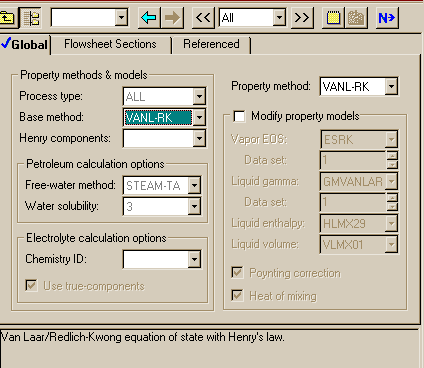
Task: Click the Electrolyte calculation options heading
Action: [x=96, y=238]
